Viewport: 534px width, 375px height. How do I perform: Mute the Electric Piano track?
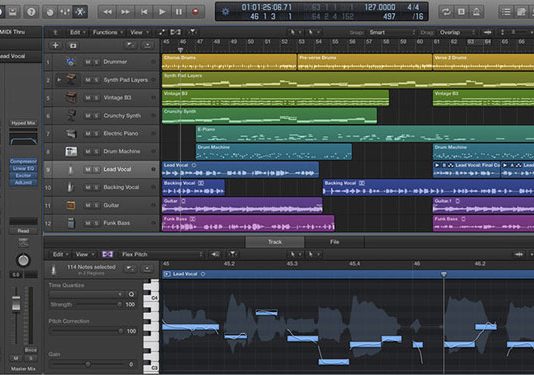pyautogui.click(x=88, y=134)
